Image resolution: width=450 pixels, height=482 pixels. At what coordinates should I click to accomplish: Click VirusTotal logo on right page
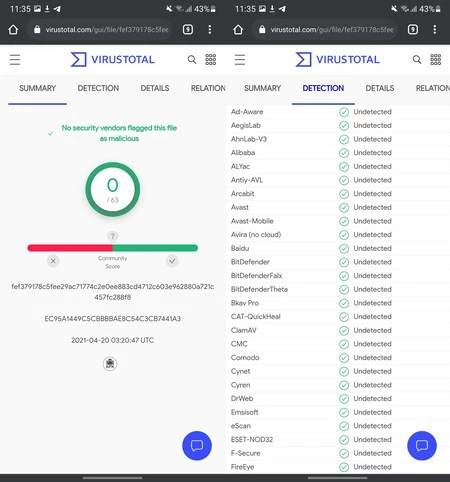click(x=338, y=60)
